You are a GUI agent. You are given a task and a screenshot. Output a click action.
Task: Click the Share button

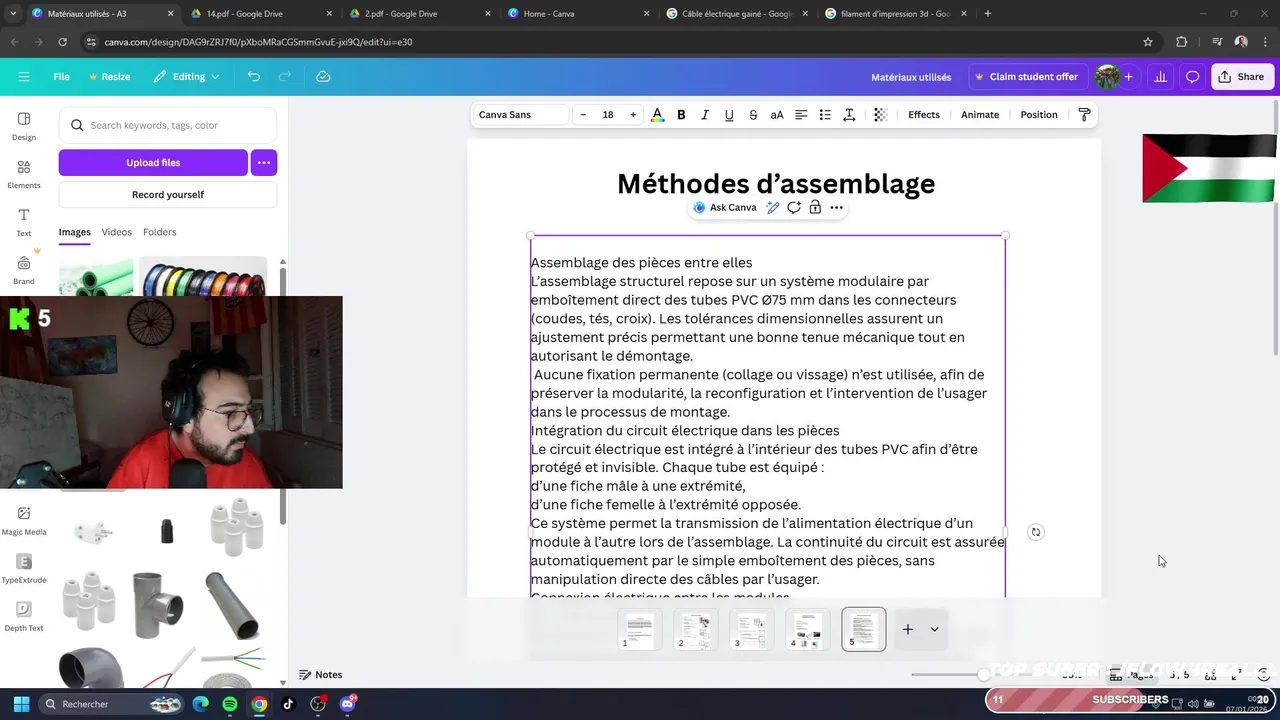(x=1241, y=77)
